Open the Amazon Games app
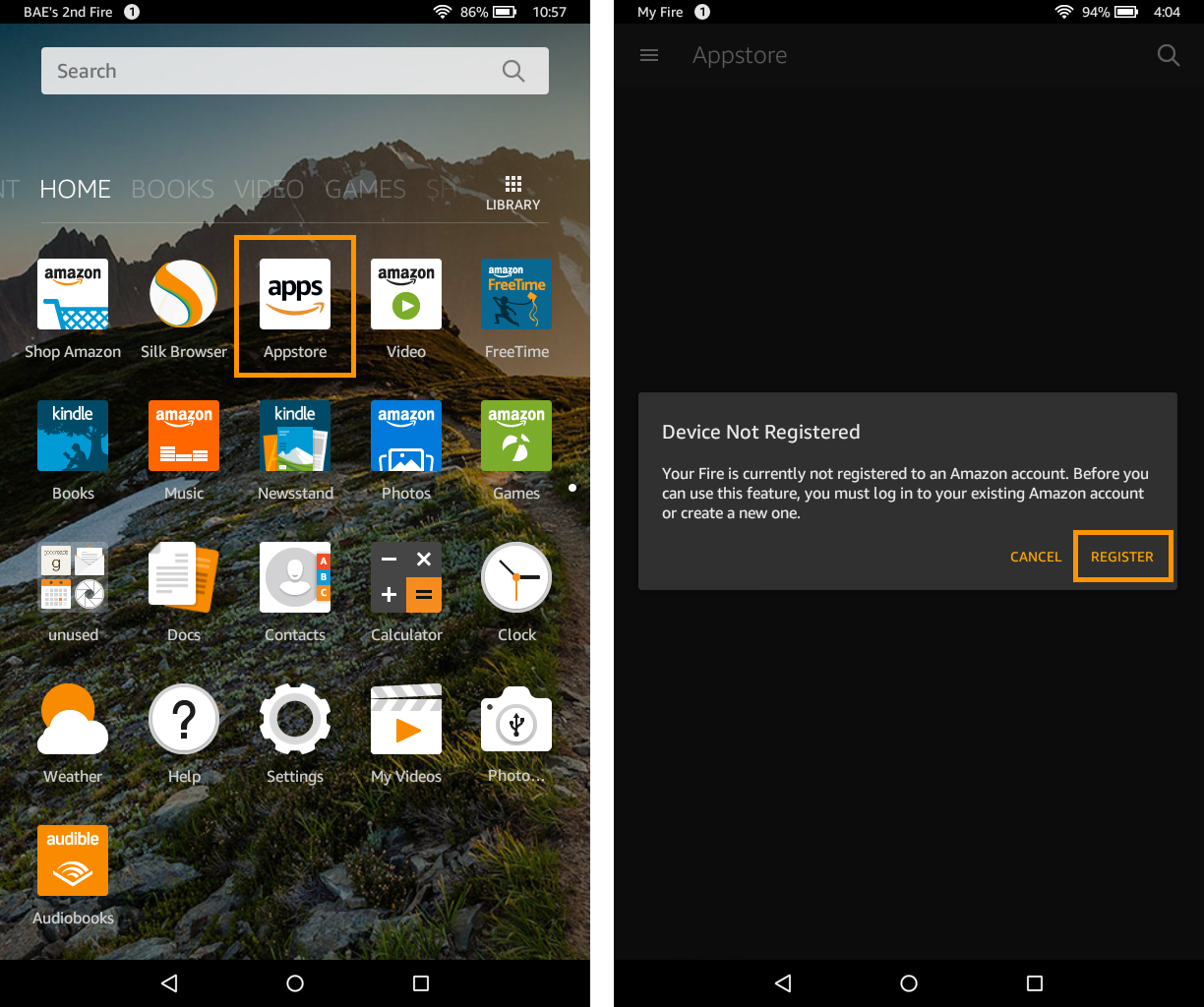The width and height of the screenshot is (1204, 1007). 516,436
